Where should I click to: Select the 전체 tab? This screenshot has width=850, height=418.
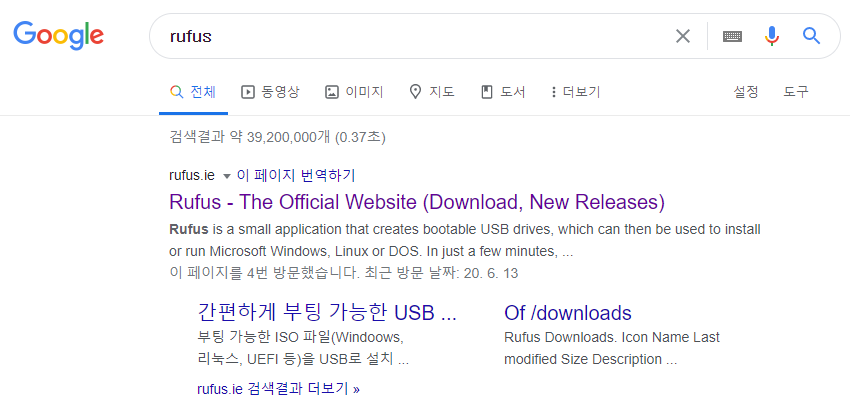pos(193,92)
